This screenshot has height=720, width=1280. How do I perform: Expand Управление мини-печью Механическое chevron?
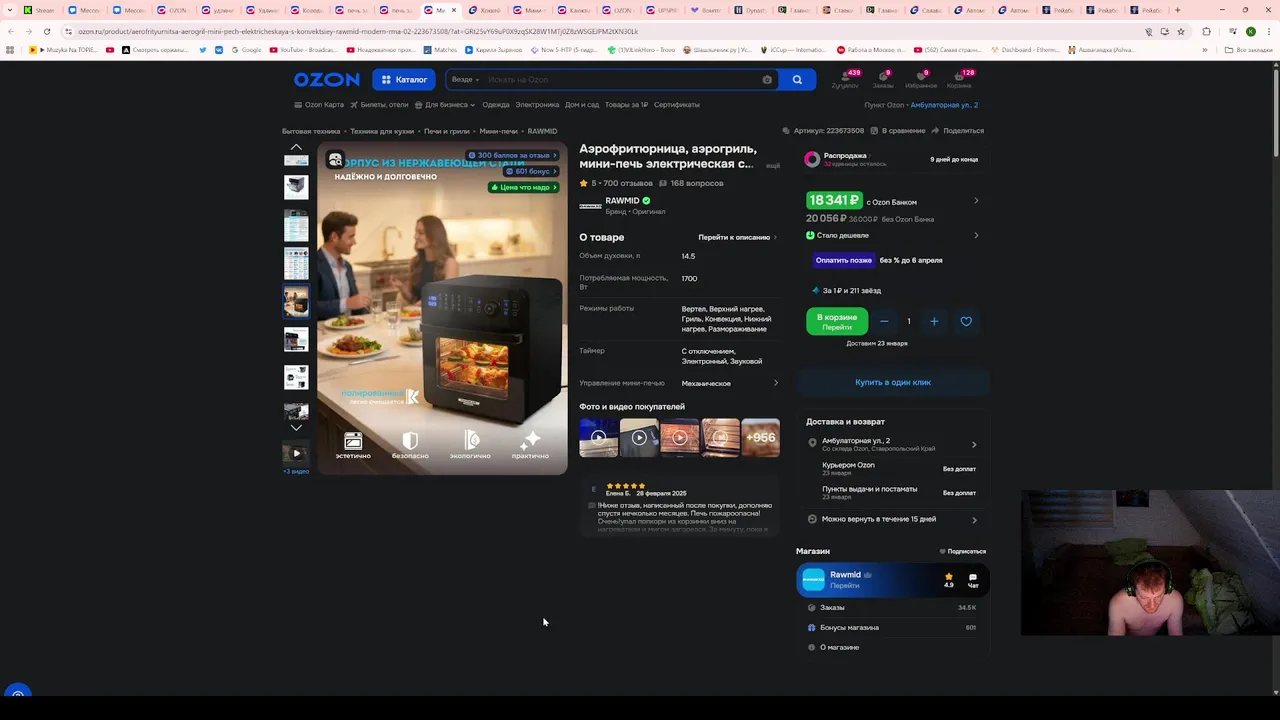(776, 383)
